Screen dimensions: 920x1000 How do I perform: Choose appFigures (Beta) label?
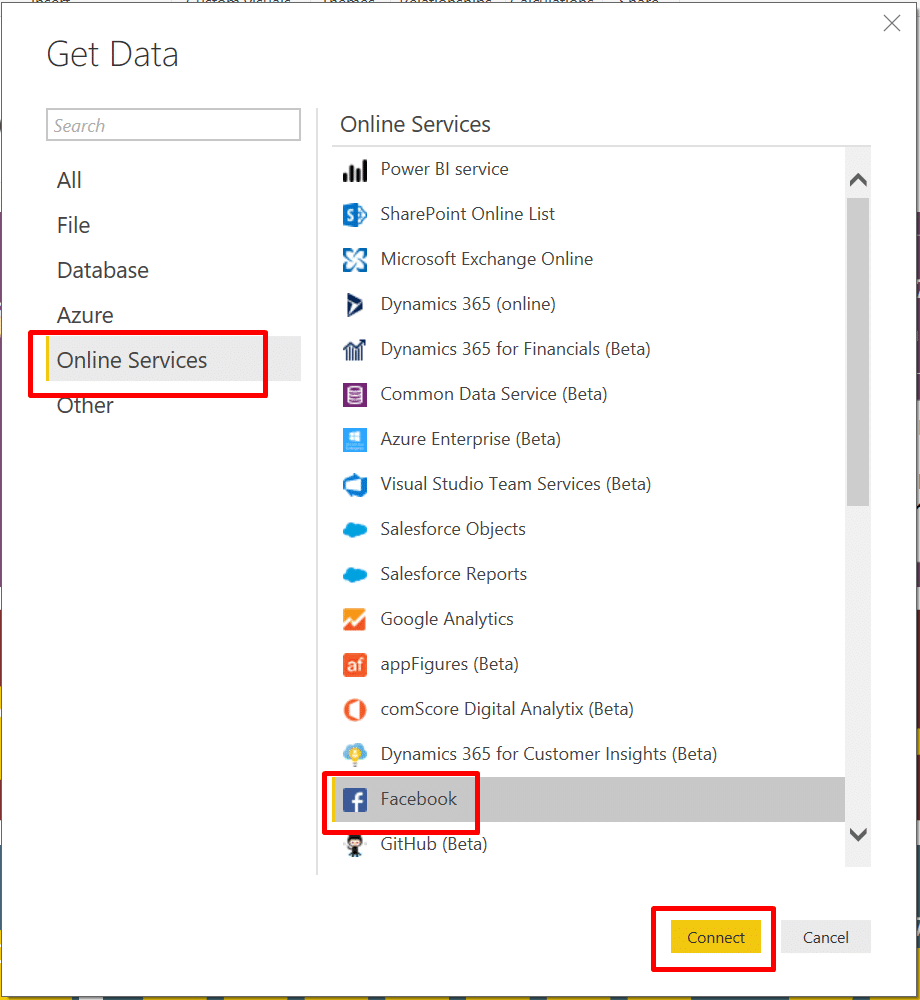(x=449, y=664)
